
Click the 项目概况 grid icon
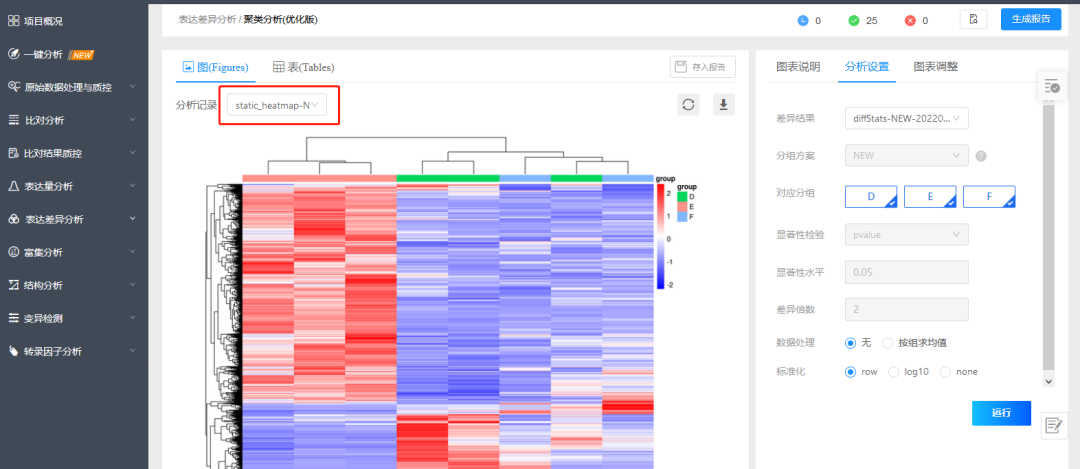[13, 21]
